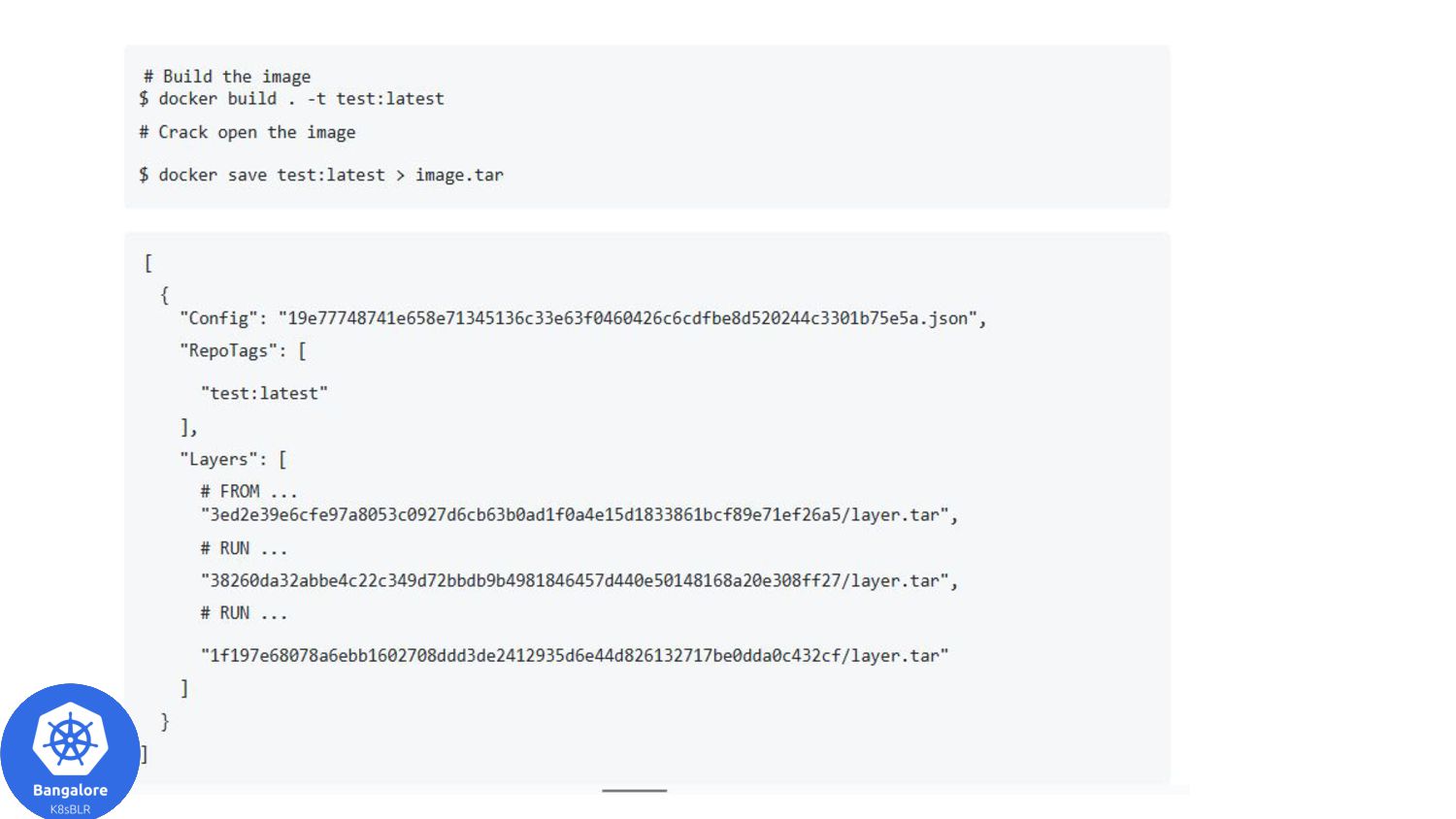Image resolution: width=1456 pixels, height=819 pixels.
Task: Click the Kubernetes Bangalore logo badge
Action: (70, 751)
